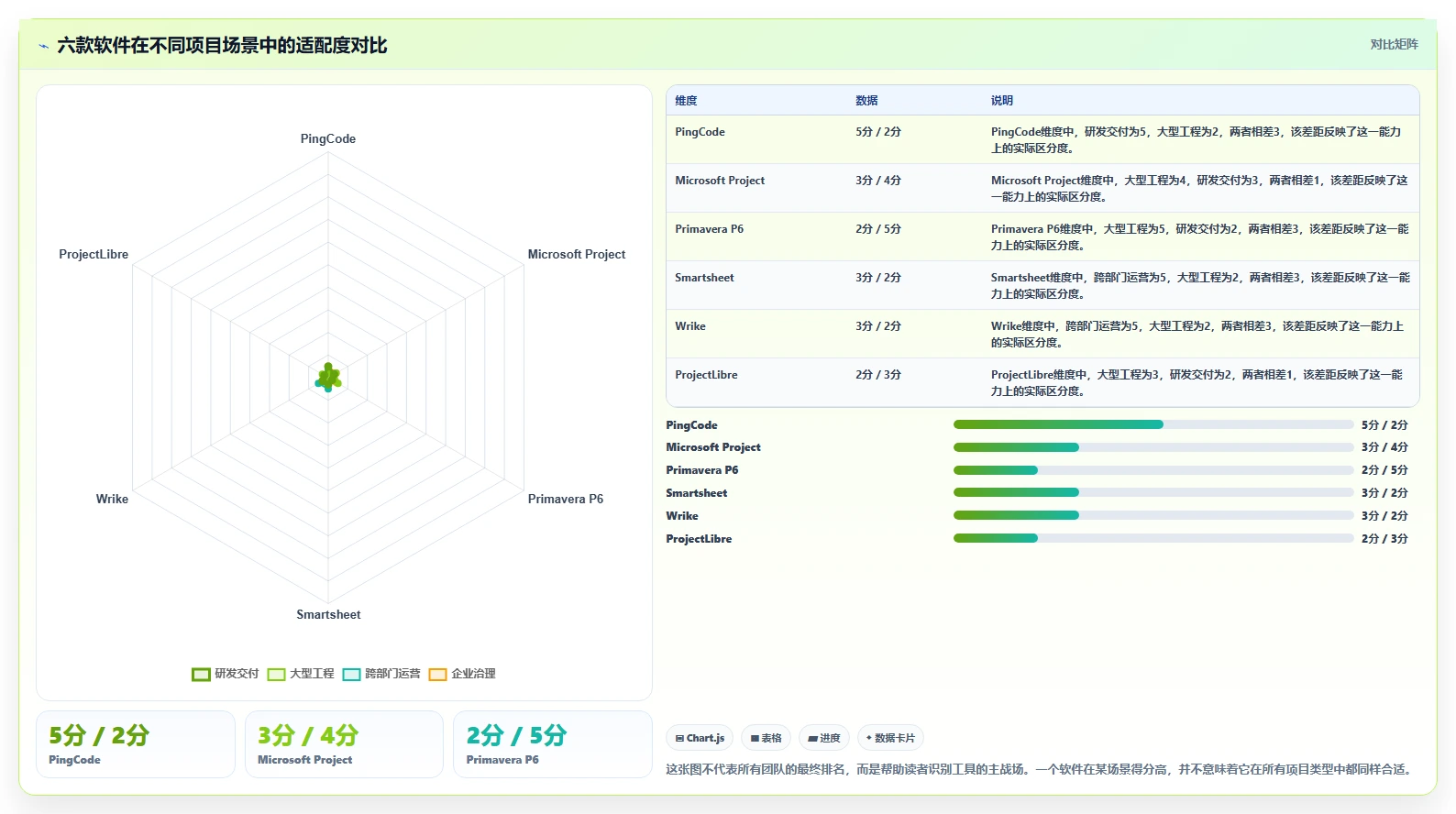The height and width of the screenshot is (814, 1456).
Task: Click the 3分 / 4分 value in Microsoft Project table row
Action: click(878, 181)
